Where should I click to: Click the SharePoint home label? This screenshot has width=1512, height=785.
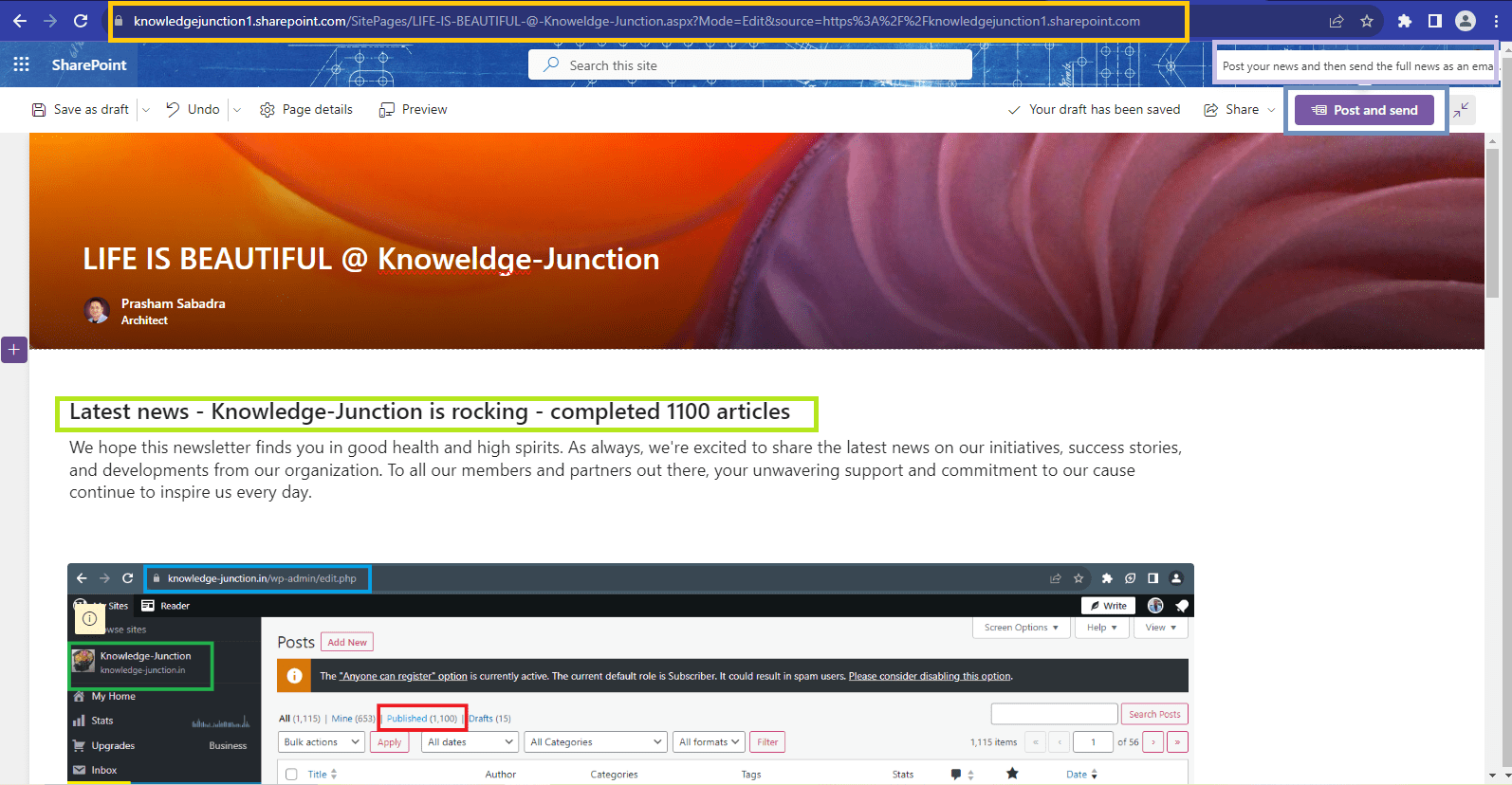89,64
